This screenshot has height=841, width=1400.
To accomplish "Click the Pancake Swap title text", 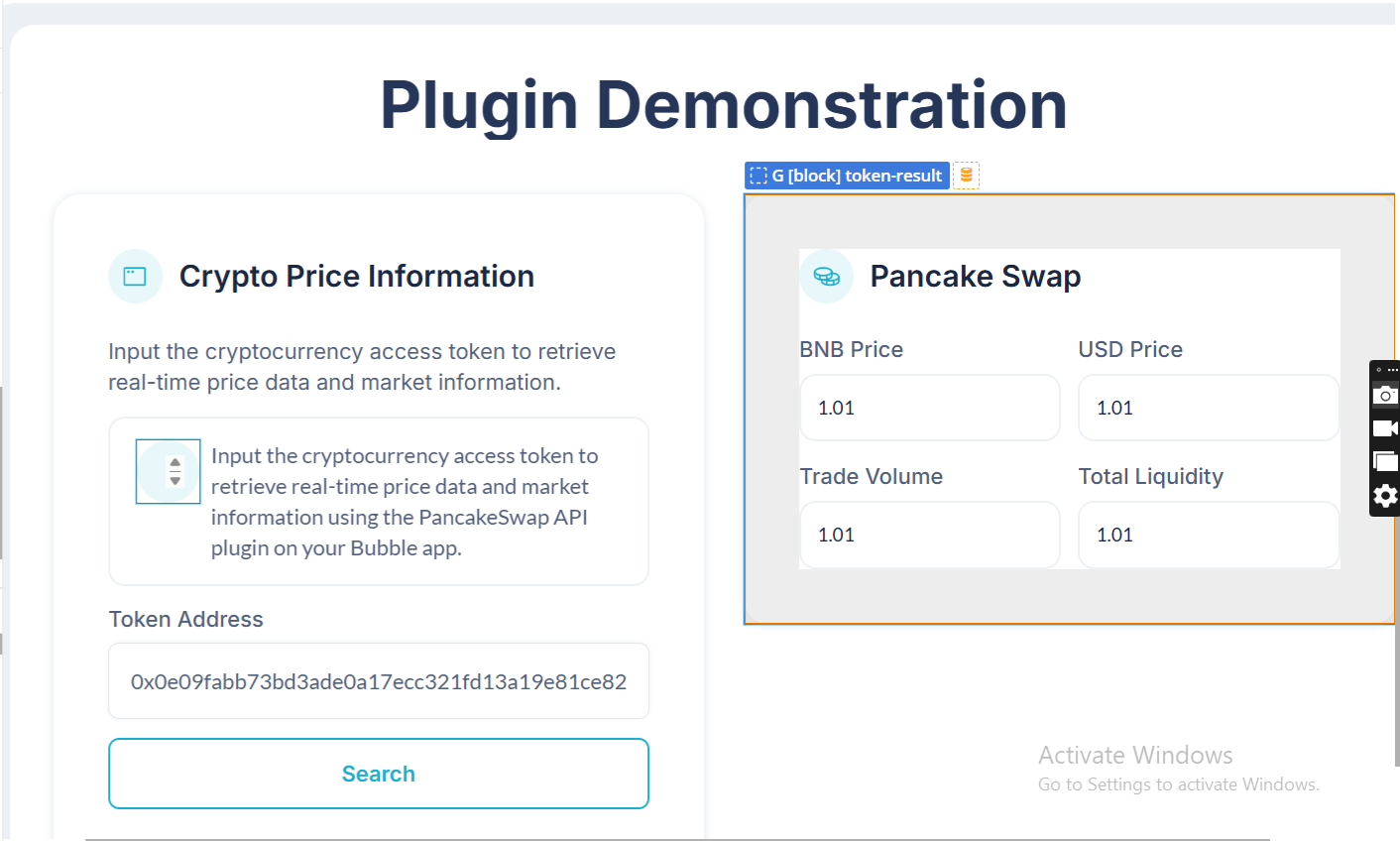I will [x=976, y=276].
